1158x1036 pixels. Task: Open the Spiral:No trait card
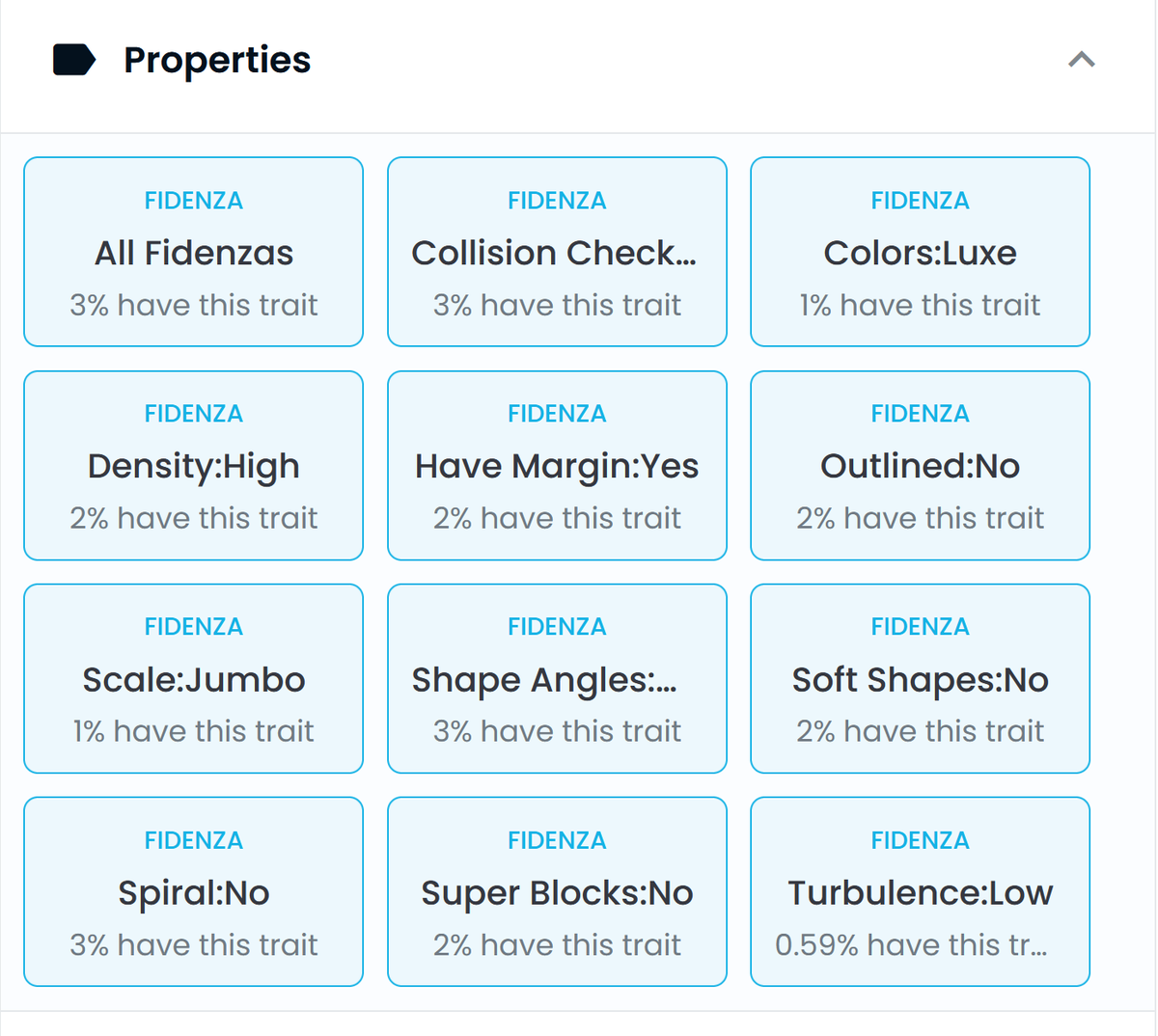click(194, 891)
